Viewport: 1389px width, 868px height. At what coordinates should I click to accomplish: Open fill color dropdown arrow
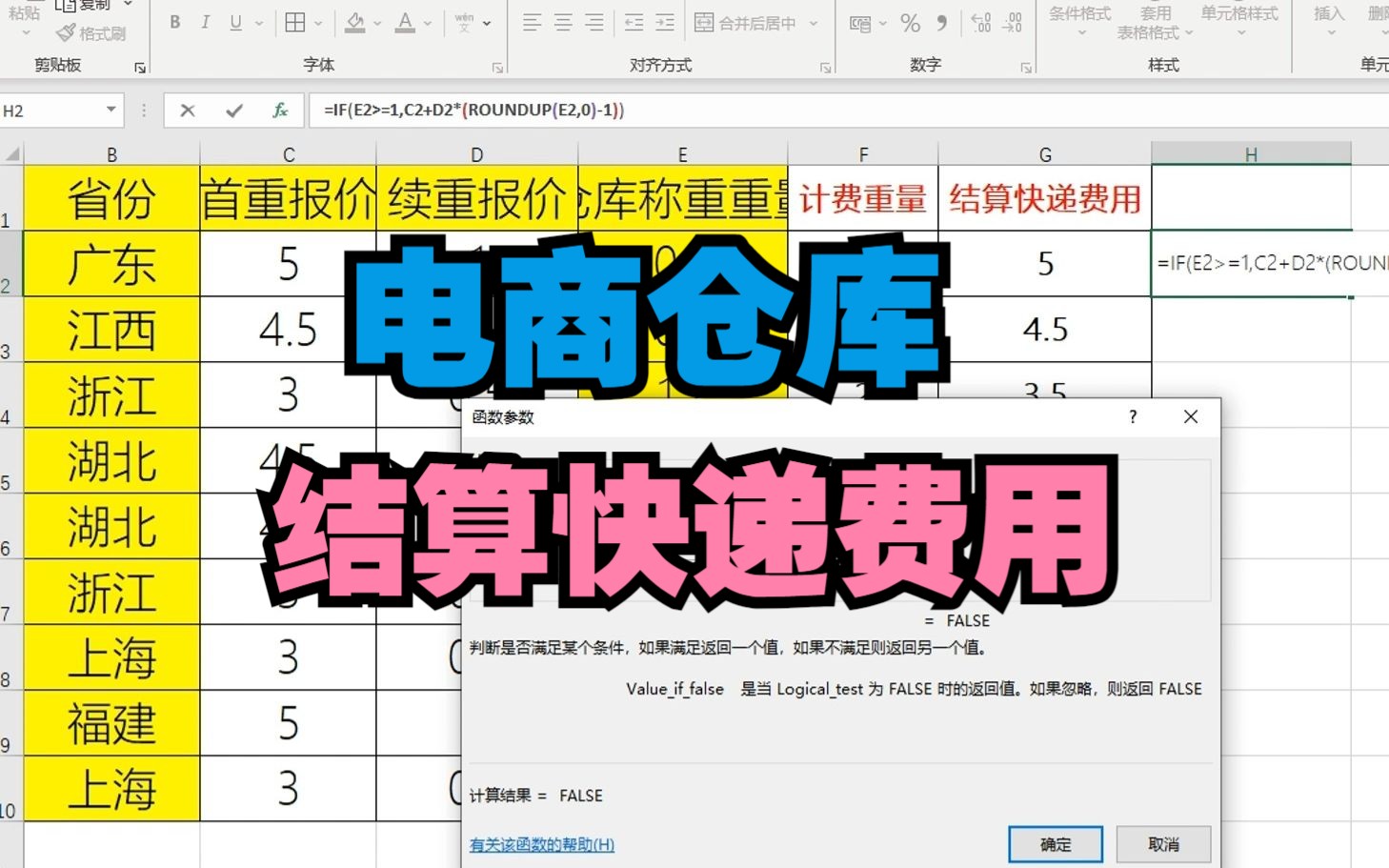(378, 23)
